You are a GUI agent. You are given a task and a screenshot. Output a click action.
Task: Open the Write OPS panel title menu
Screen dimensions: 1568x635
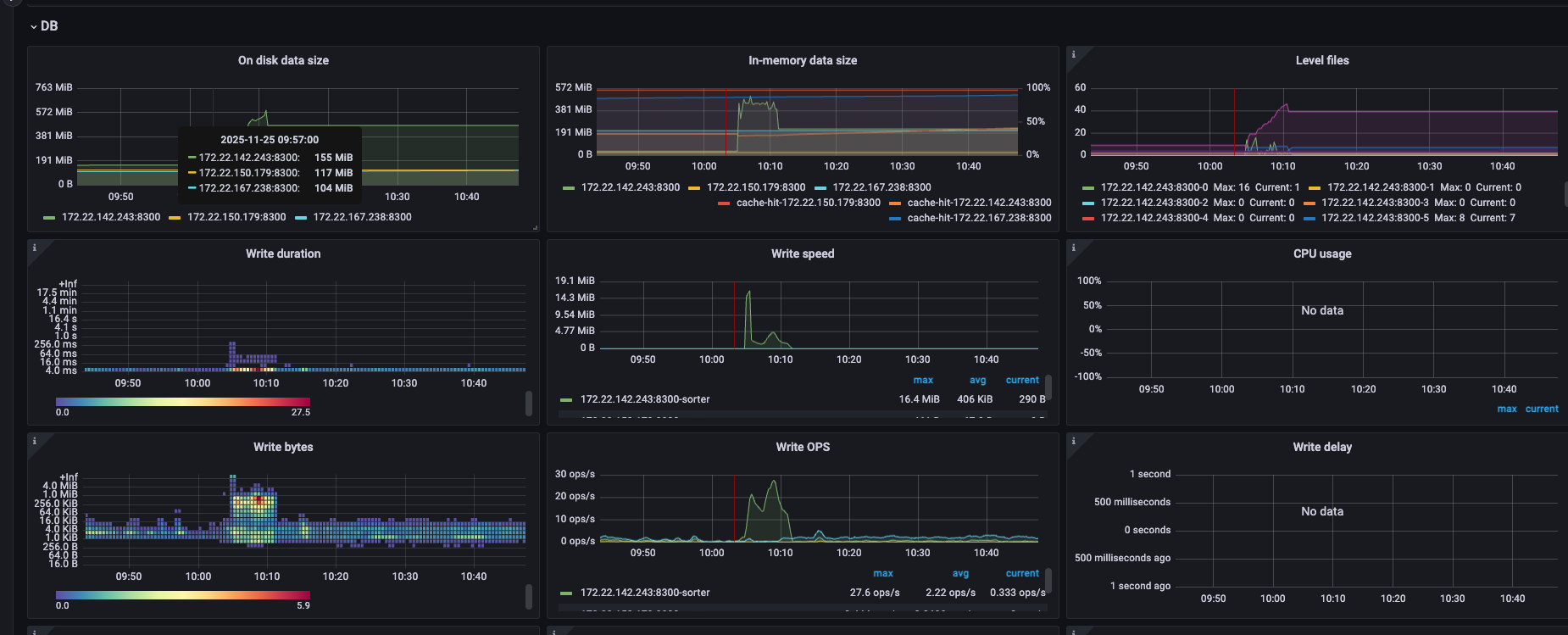[802, 447]
